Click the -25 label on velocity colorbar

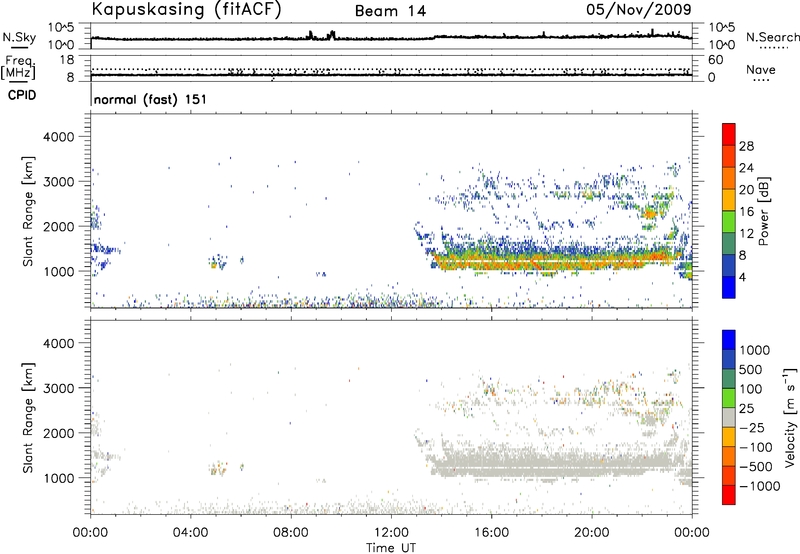[754, 428]
